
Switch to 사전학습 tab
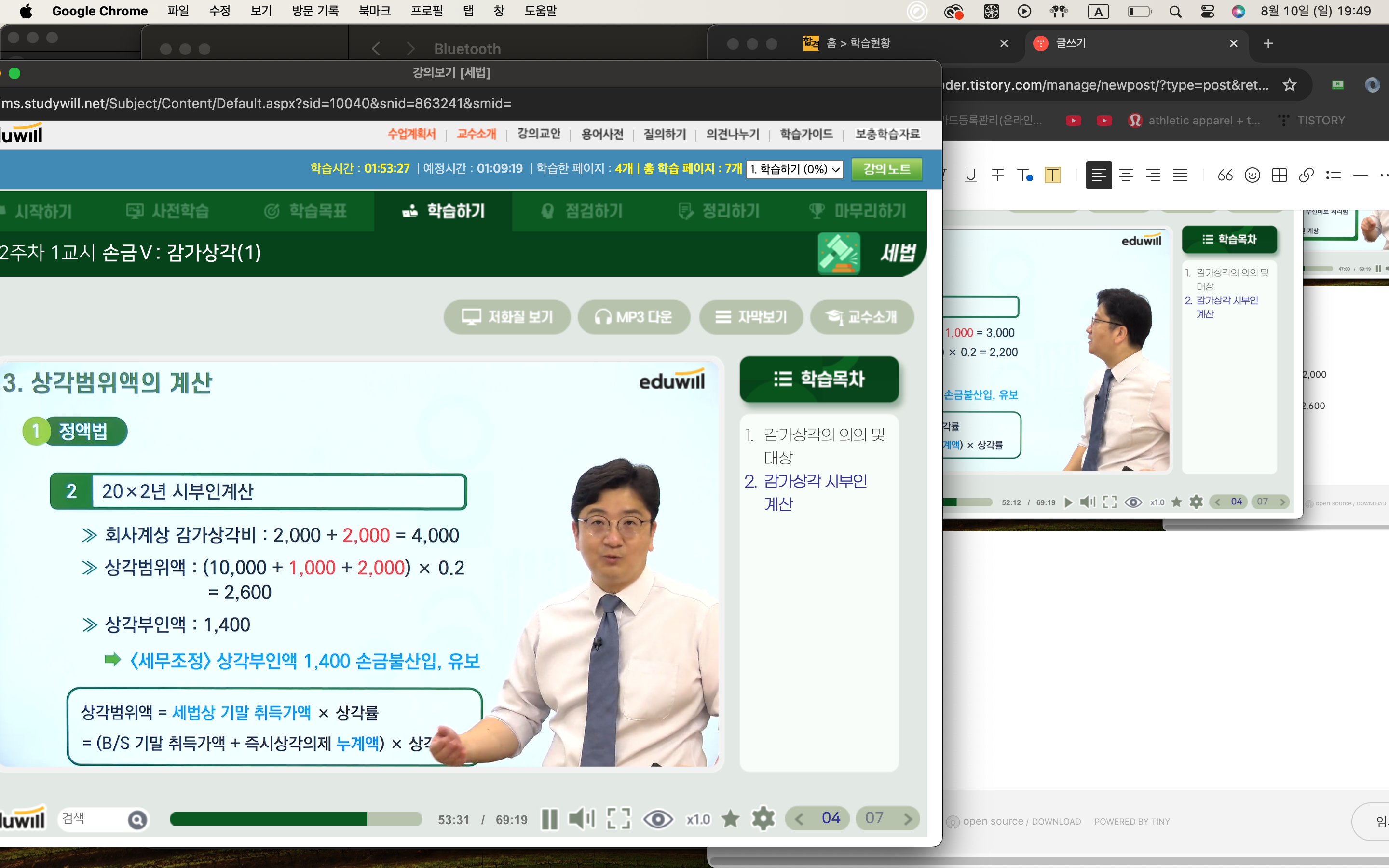(168, 211)
